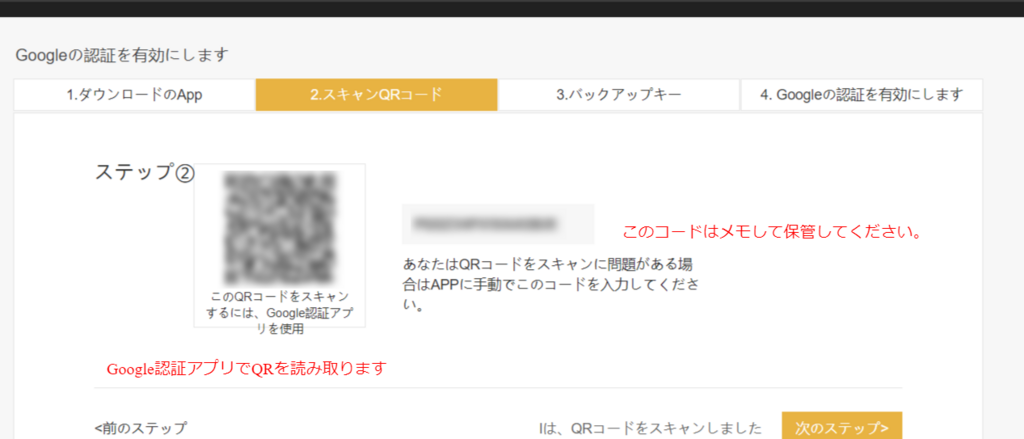The image size is (1024, 439).
Task: Click the red note Google認証アプリでQRを読み取ります
Action: tap(246, 368)
